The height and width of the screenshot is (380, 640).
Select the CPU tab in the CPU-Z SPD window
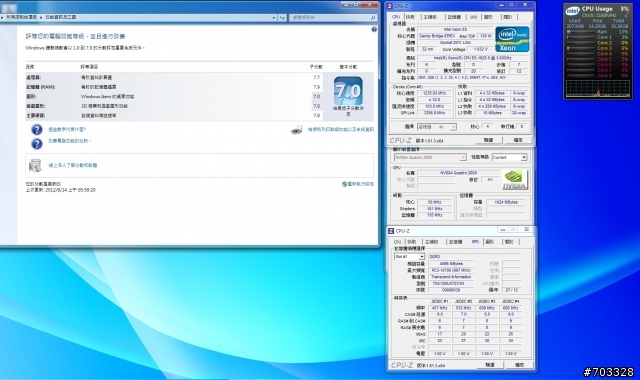tap(398, 242)
